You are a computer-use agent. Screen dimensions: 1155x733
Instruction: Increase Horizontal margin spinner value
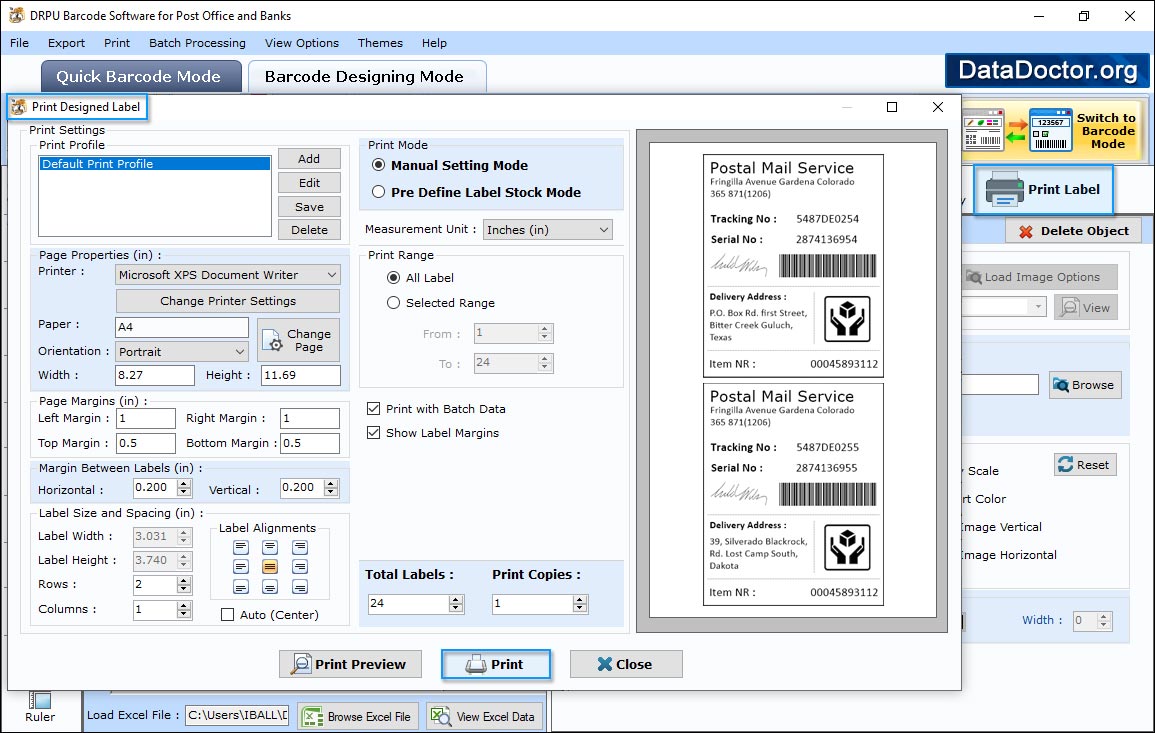click(184, 483)
